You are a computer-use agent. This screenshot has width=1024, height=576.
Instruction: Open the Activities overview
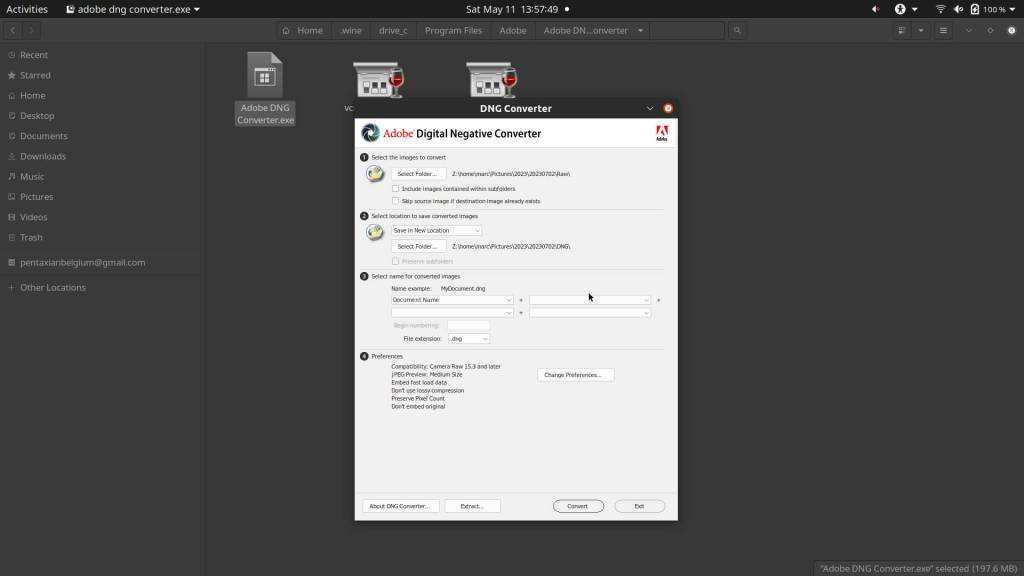[27, 9]
